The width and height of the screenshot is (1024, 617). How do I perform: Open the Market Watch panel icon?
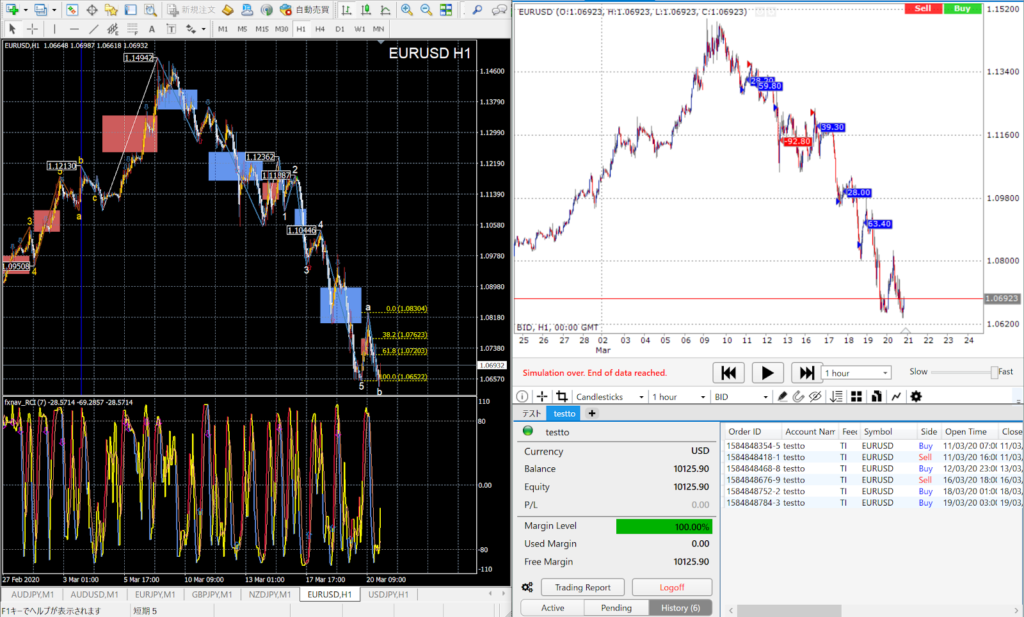72,10
